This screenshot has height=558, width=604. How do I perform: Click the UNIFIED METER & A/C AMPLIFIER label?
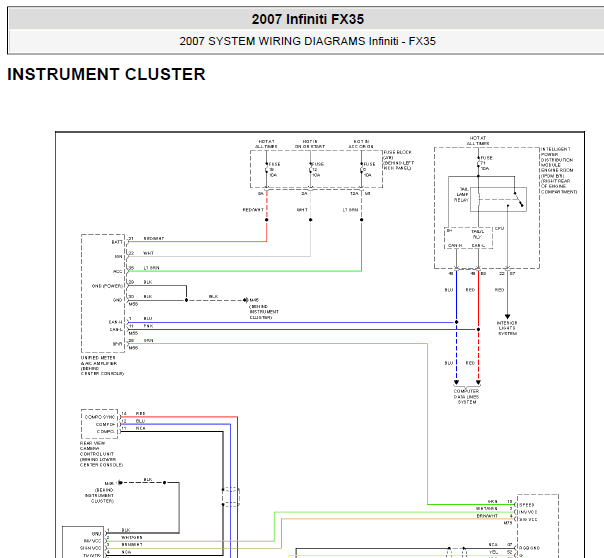coord(102,365)
